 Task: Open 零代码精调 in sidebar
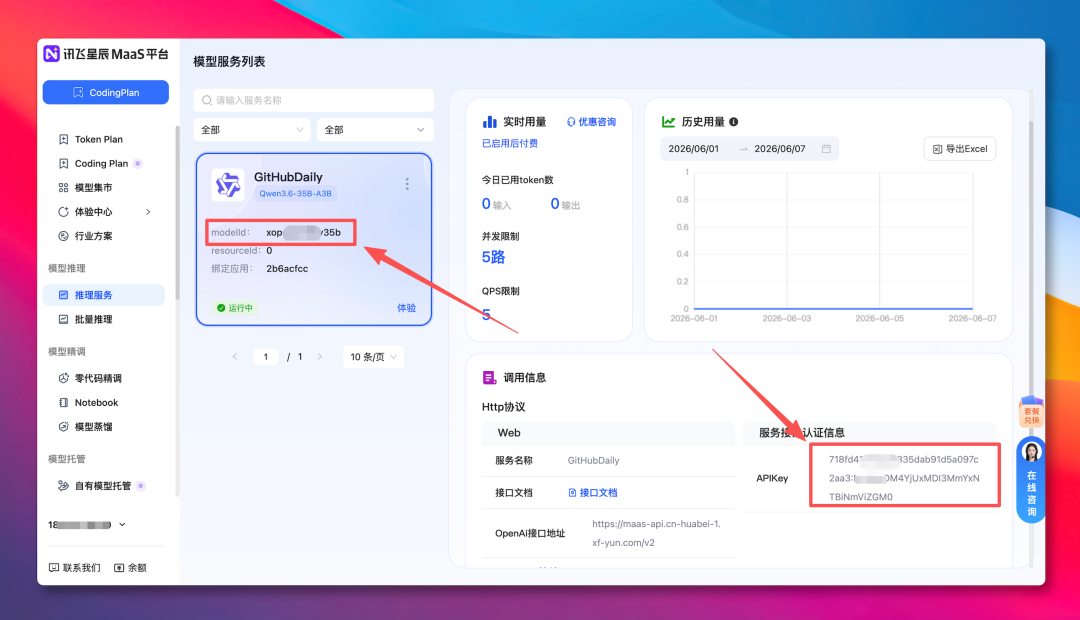(x=98, y=378)
